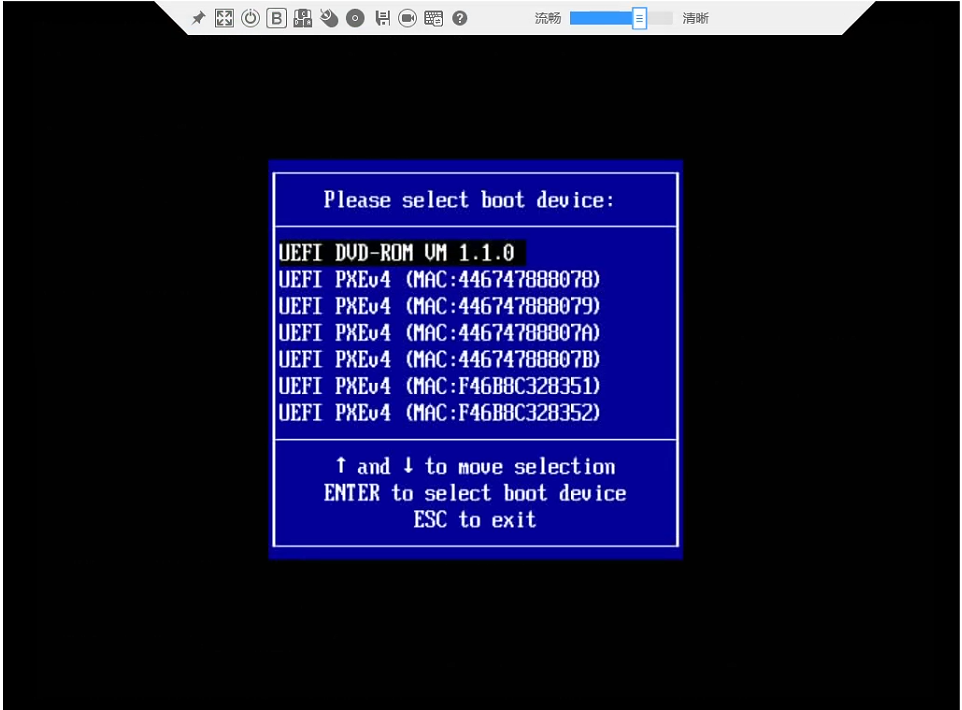
Task: Click the 'ESC to exit' hint text
Action: (x=475, y=520)
